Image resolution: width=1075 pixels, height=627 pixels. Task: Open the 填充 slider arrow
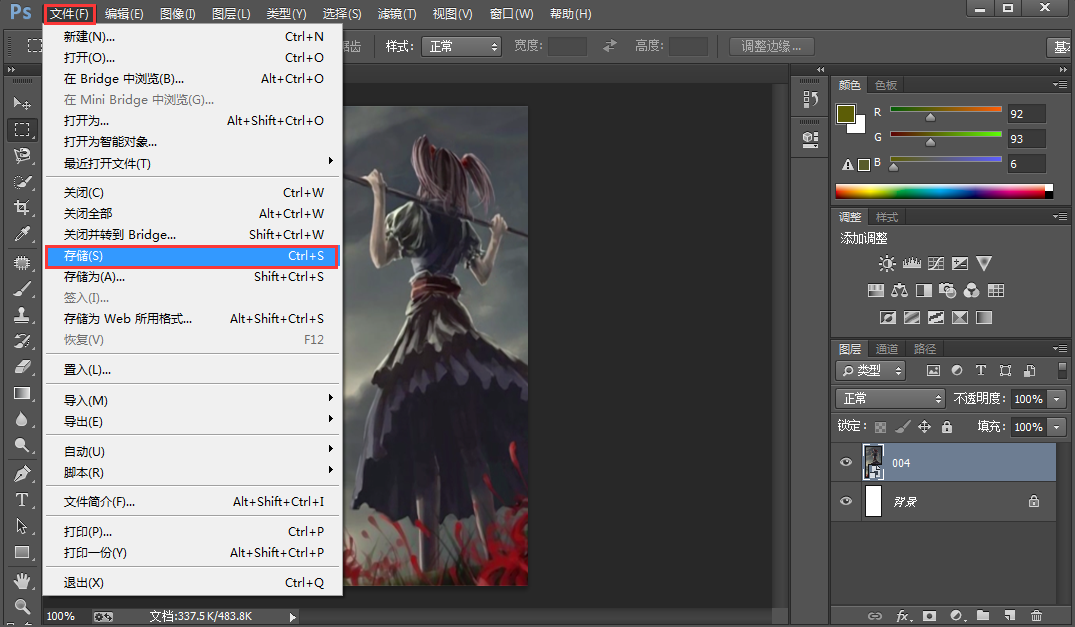[x=1056, y=427]
